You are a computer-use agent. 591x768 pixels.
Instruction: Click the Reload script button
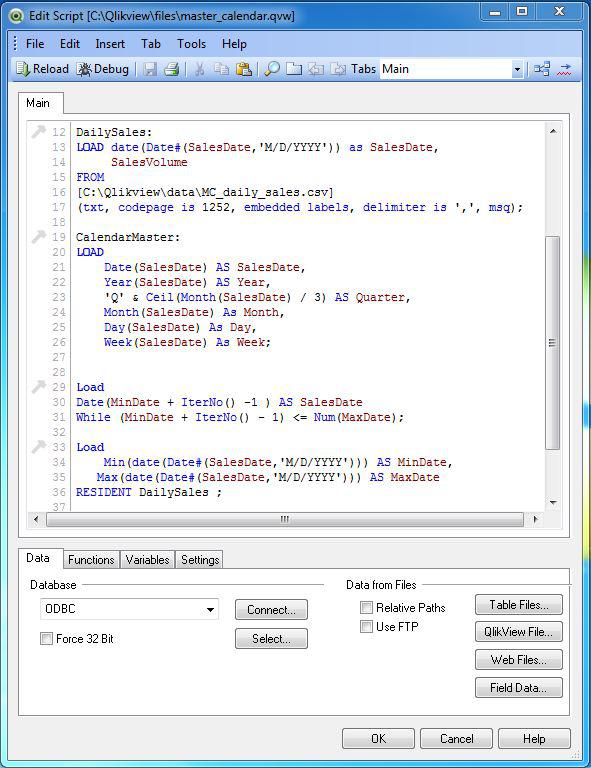pos(43,69)
